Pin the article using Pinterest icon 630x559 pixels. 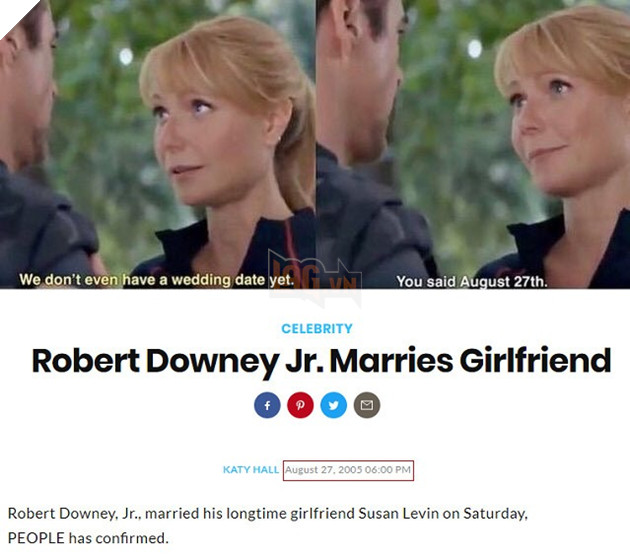coord(300,405)
